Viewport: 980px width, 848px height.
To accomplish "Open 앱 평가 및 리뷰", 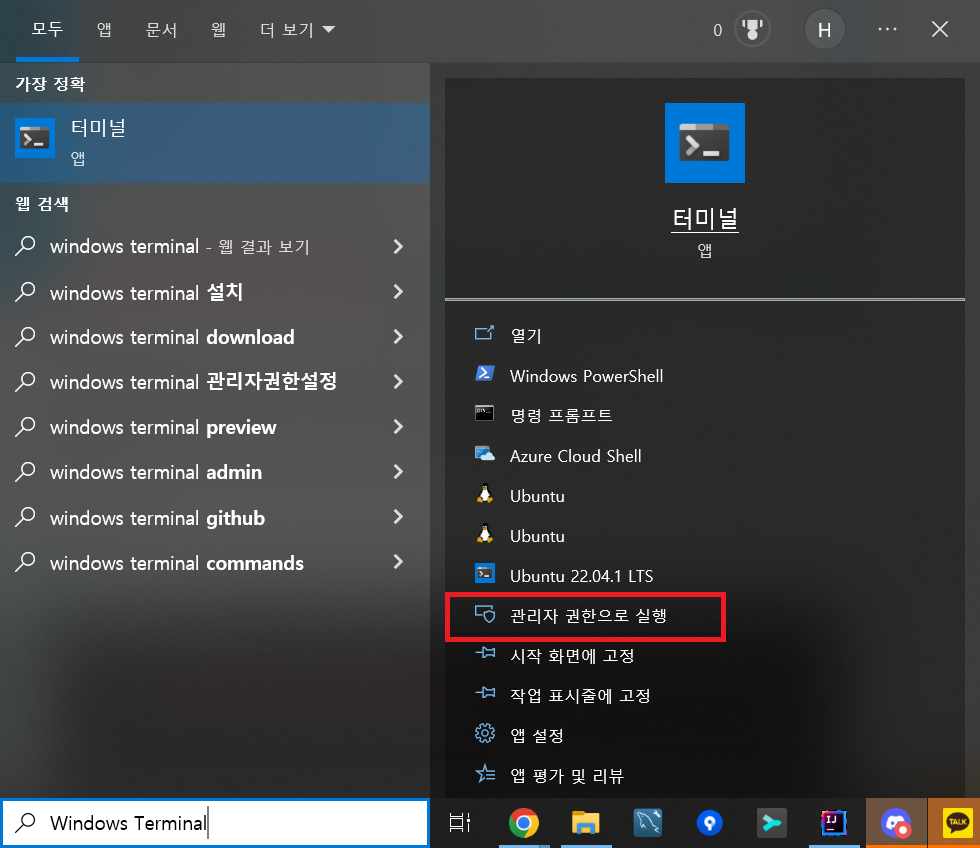I will pyautogui.click(x=567, y=776).
